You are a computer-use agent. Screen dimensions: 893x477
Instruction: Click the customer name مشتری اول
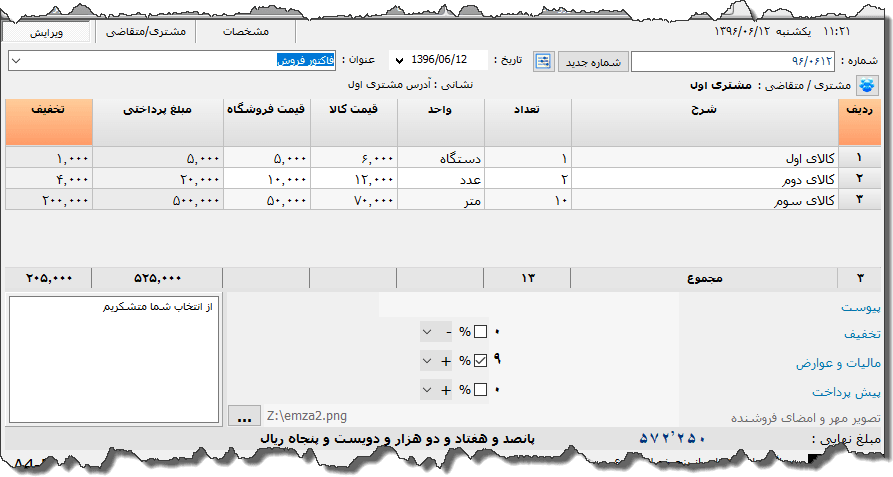tap(720, 85)
